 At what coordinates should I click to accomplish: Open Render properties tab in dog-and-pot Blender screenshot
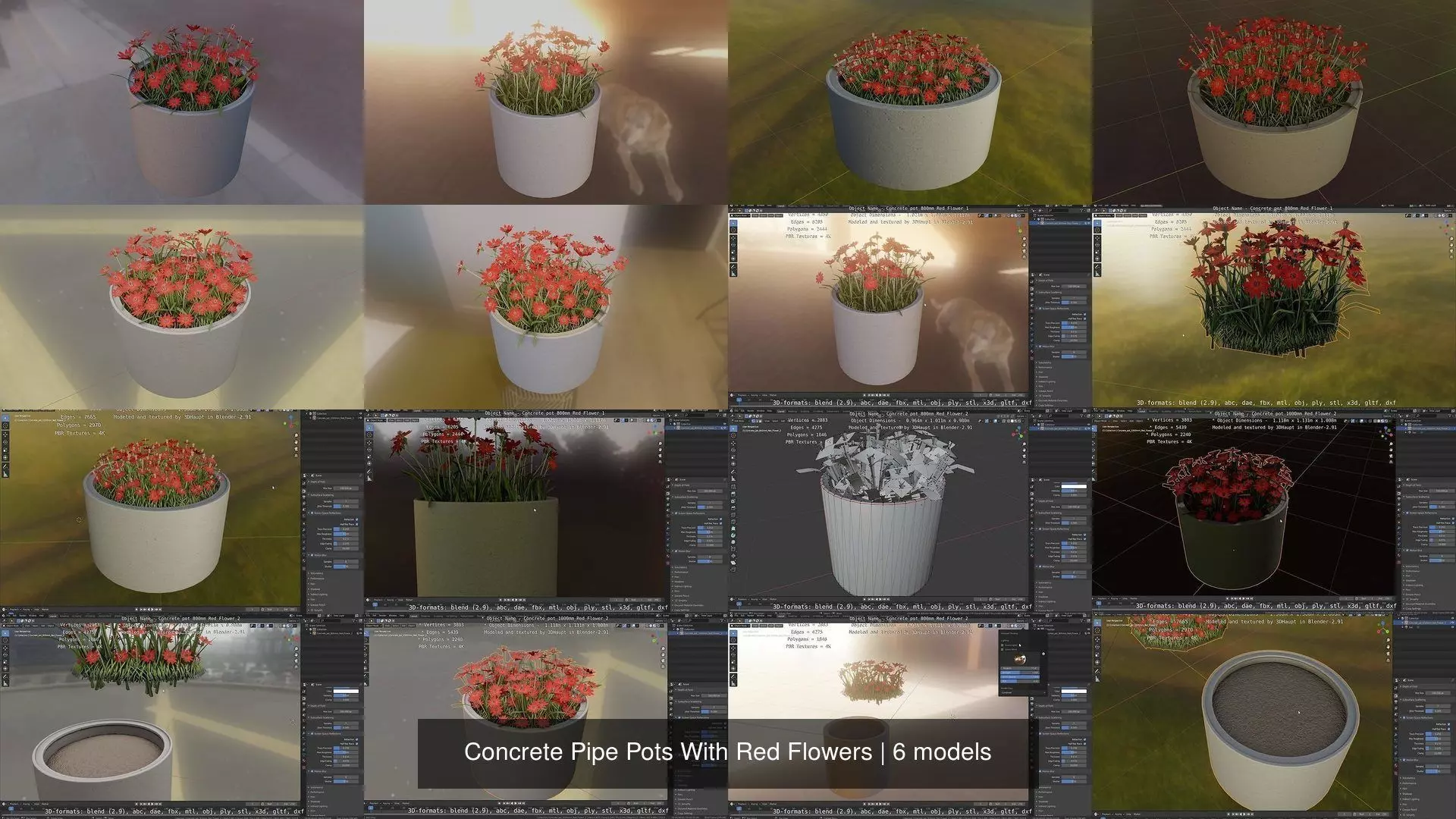click(x=1032, y=289)
